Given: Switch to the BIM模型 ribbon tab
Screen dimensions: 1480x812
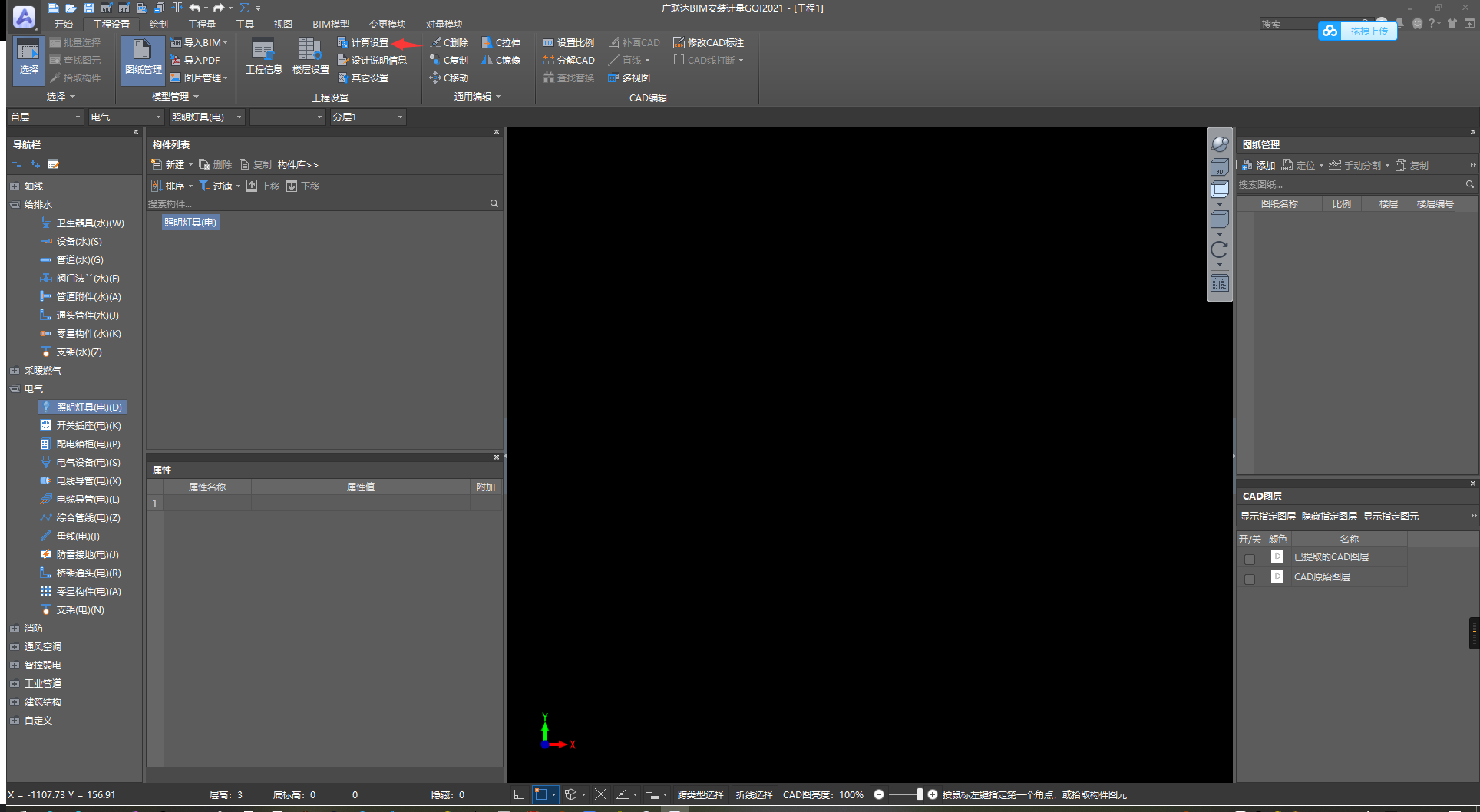Looking at the screenshot, I should pos(331,25).
